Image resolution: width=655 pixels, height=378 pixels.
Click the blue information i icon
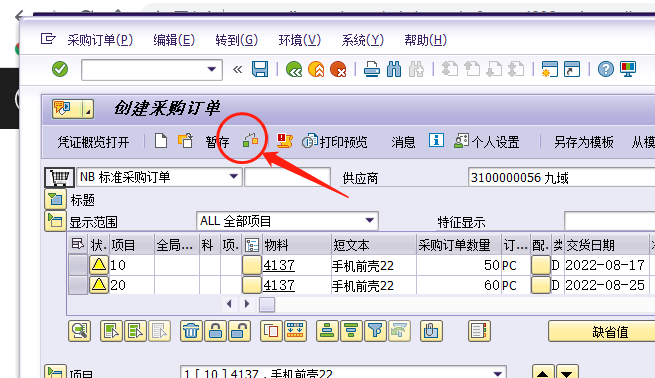436,140
